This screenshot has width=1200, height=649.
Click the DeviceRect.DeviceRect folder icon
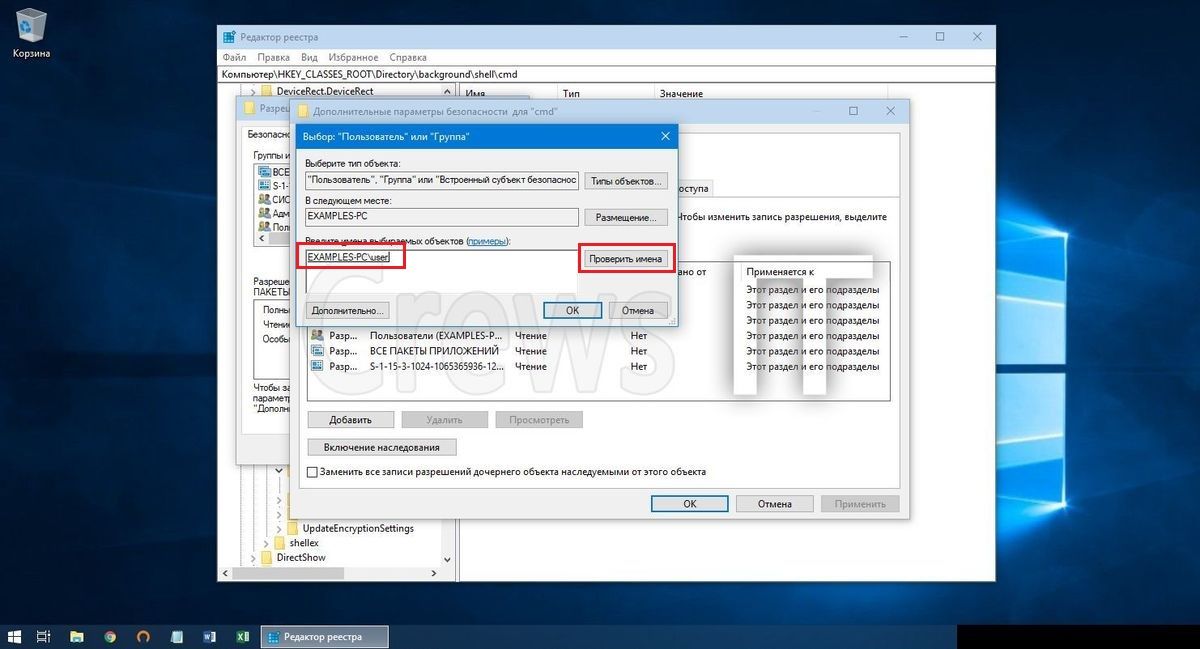267,92
